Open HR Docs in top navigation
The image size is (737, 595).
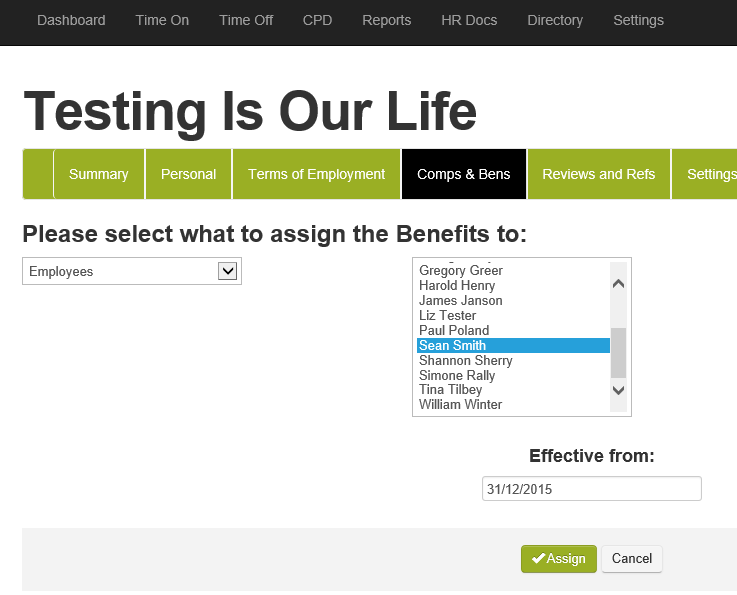469,20
